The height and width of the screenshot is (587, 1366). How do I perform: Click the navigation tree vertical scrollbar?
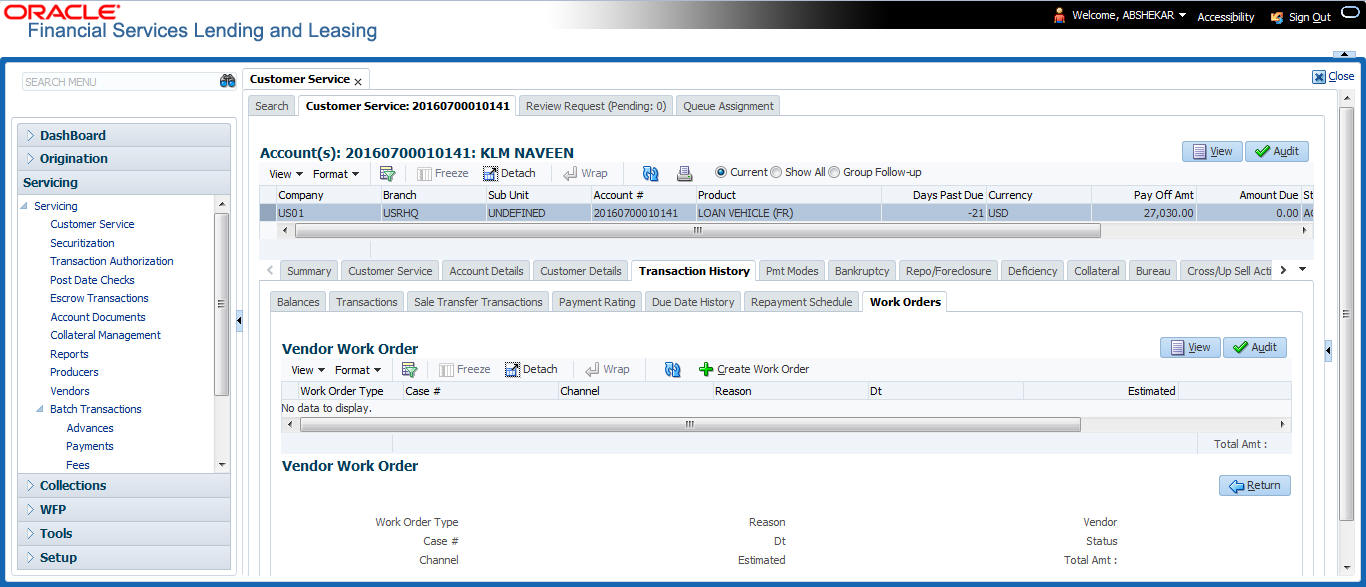point(221,303)
